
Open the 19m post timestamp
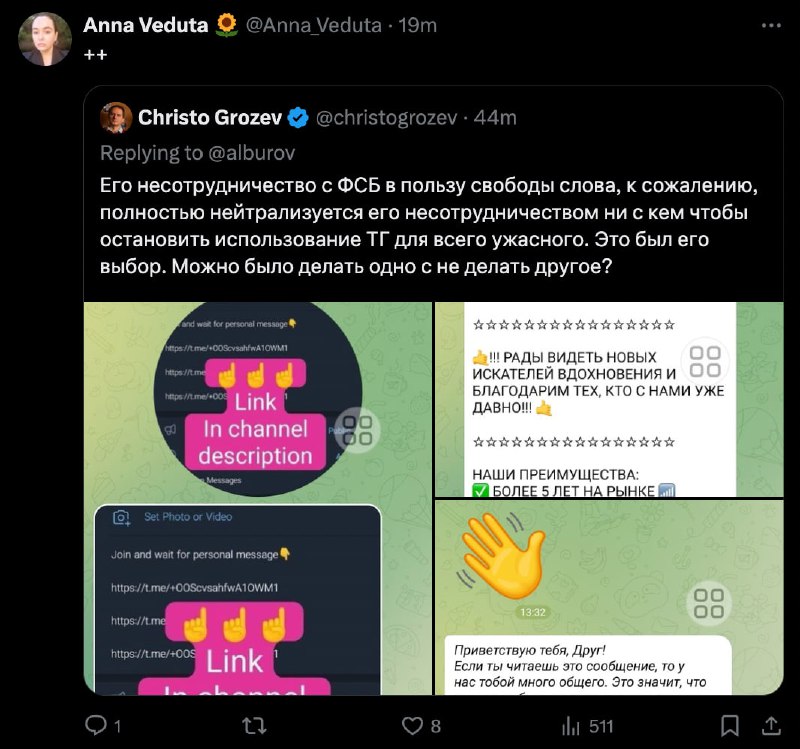click(417, 25)
